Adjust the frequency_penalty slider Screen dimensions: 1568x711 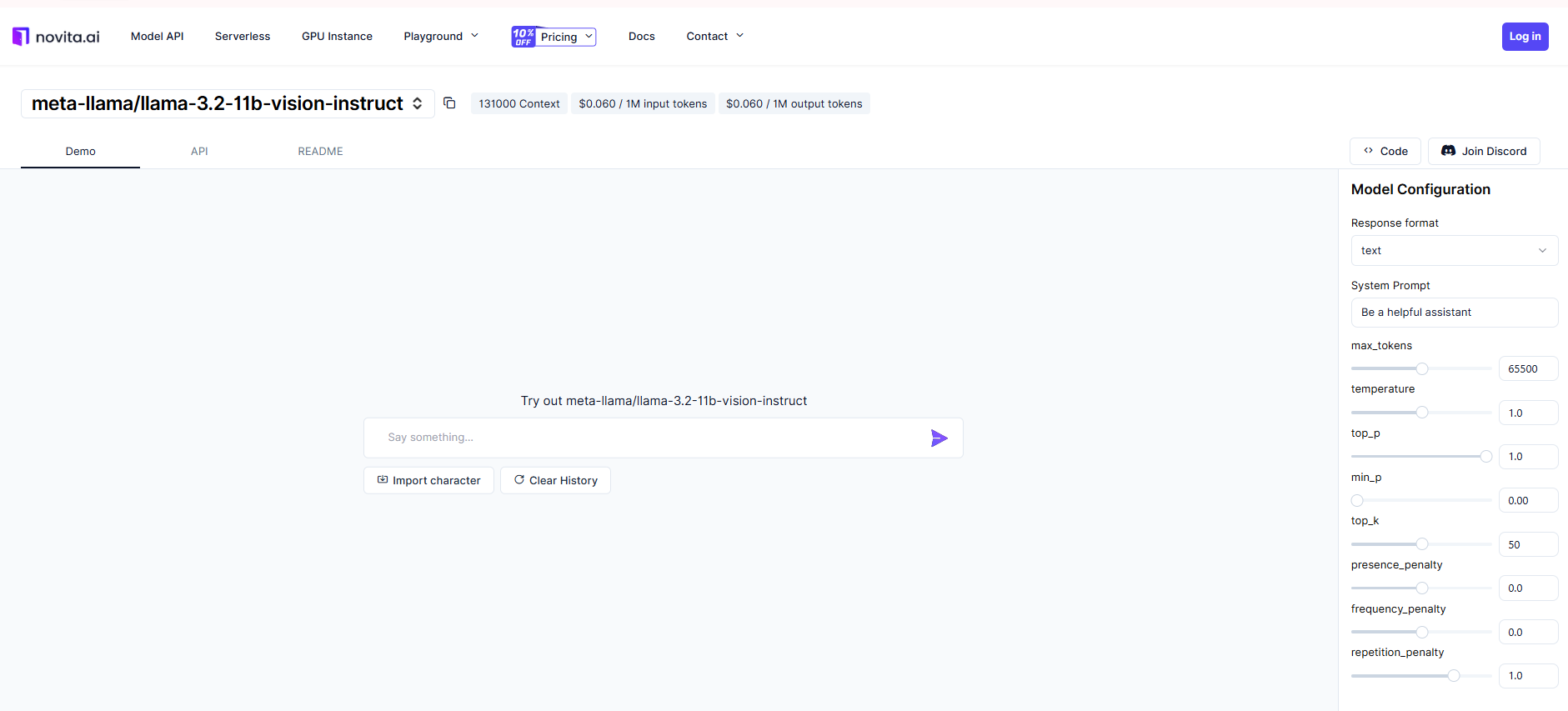pyautogui.click(x=1422, y=633)
